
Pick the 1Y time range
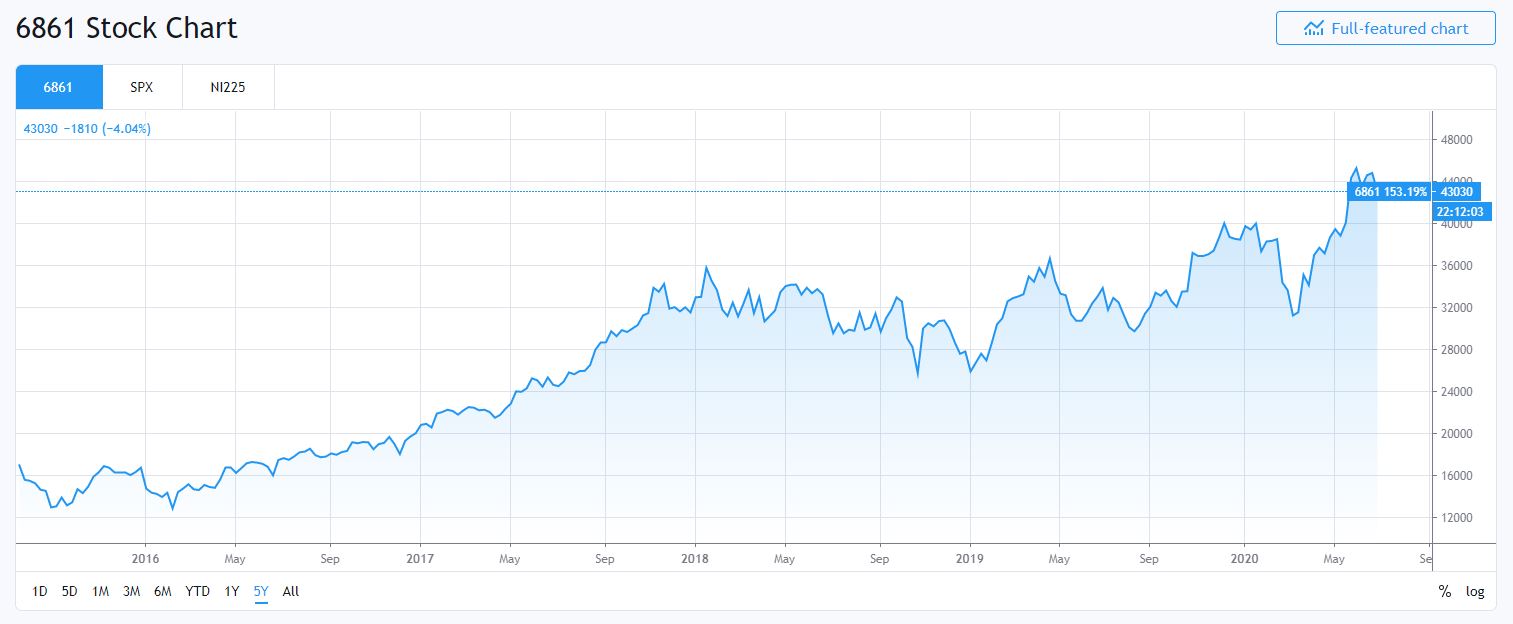[x=232, y=591]
